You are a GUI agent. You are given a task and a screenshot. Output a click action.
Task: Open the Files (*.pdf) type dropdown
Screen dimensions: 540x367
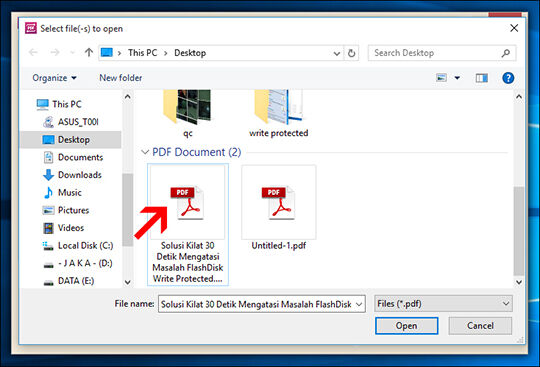point(443,304)
